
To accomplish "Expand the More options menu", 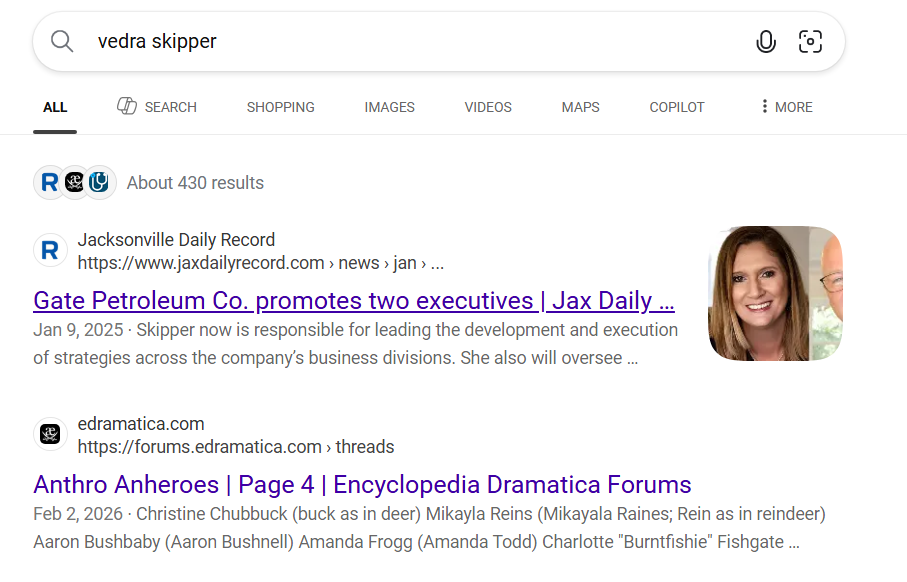I will [x=786, y=107].
